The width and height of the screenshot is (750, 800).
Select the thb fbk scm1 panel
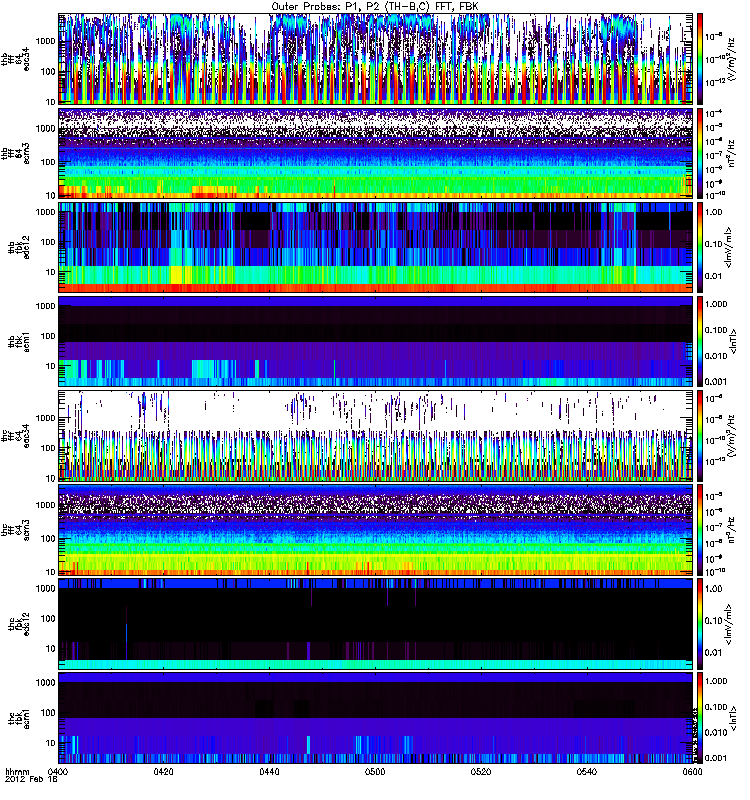[x=375, y=341]
